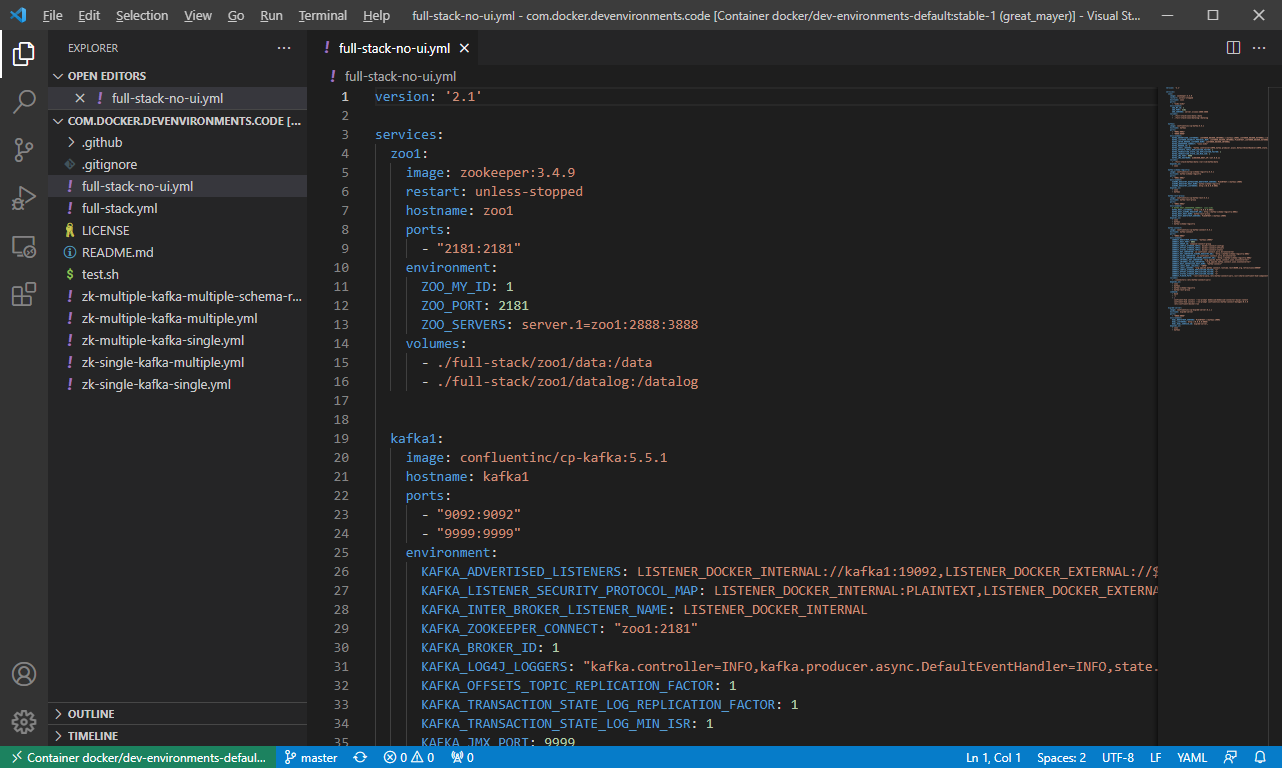Open the Accounts menu icon
Screen dimensions: 1282x768
click(x=24, y=674)
